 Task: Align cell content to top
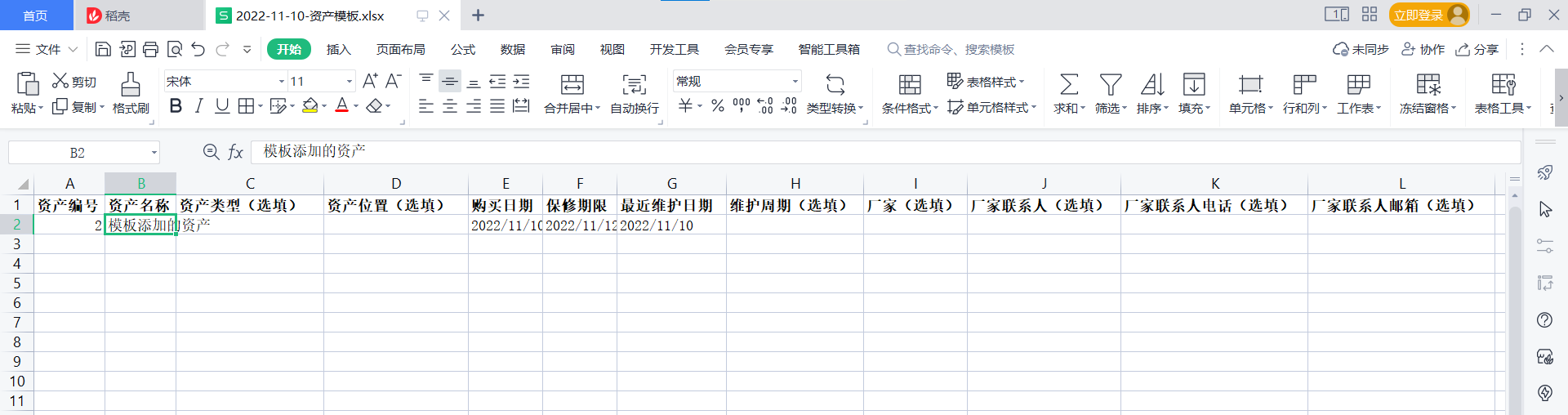coord(425,80)
